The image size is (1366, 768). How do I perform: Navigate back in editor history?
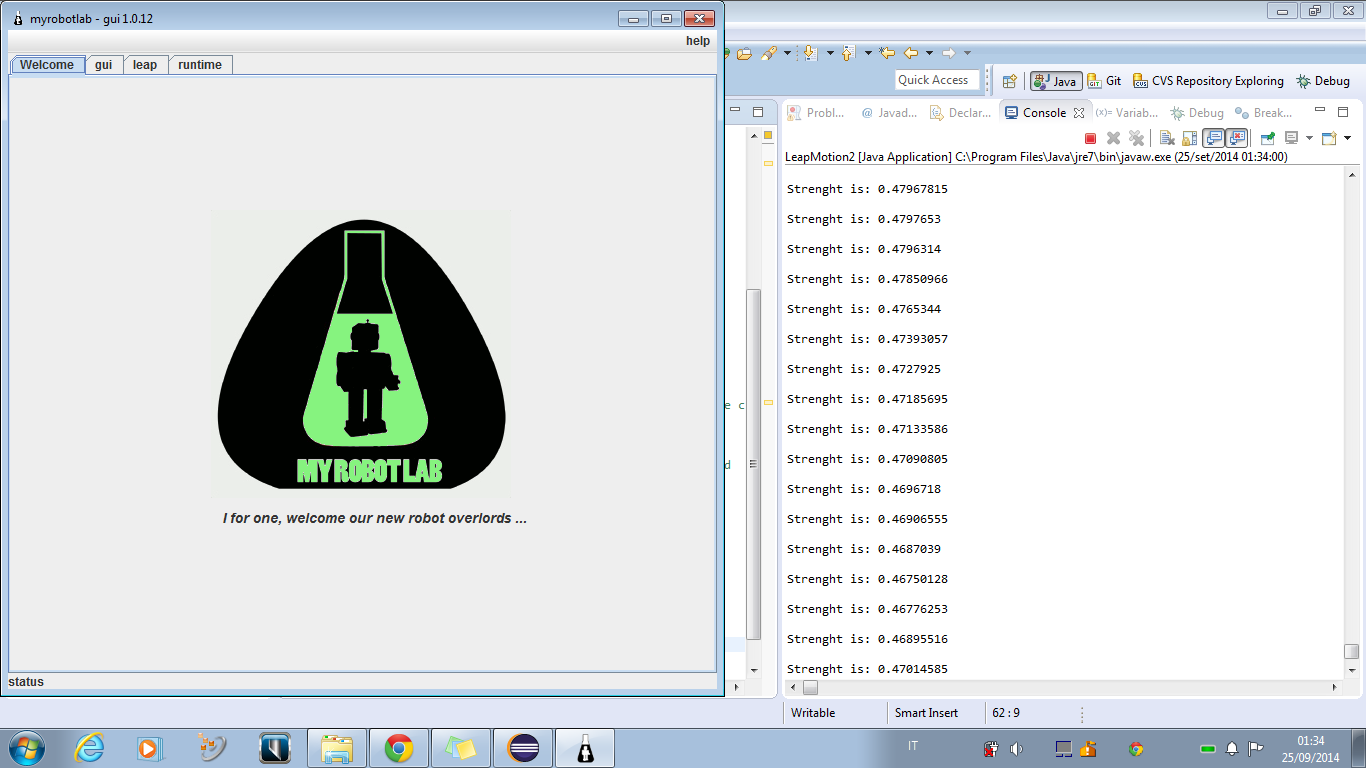coord(911,53)
